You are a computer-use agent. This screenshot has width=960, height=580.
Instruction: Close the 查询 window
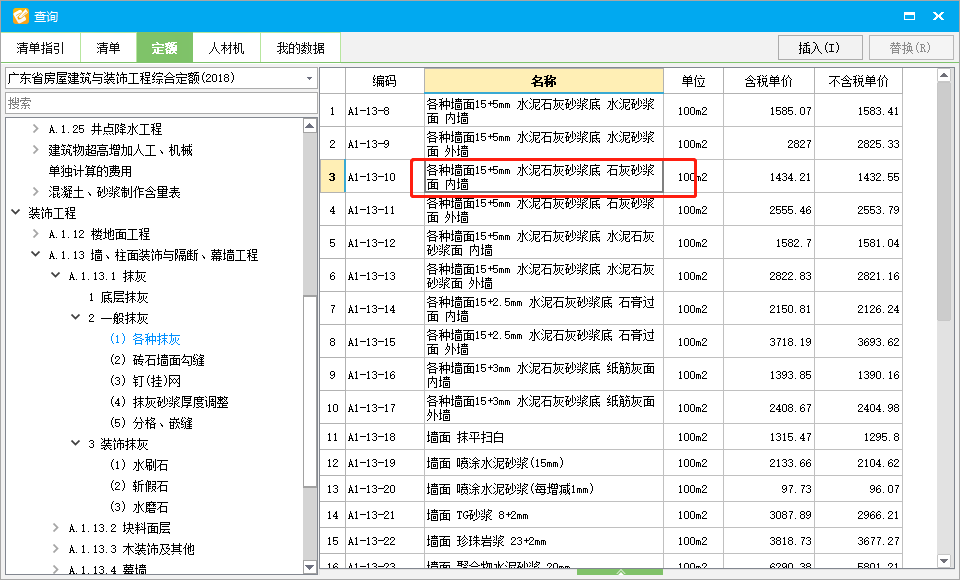(938, 16)
